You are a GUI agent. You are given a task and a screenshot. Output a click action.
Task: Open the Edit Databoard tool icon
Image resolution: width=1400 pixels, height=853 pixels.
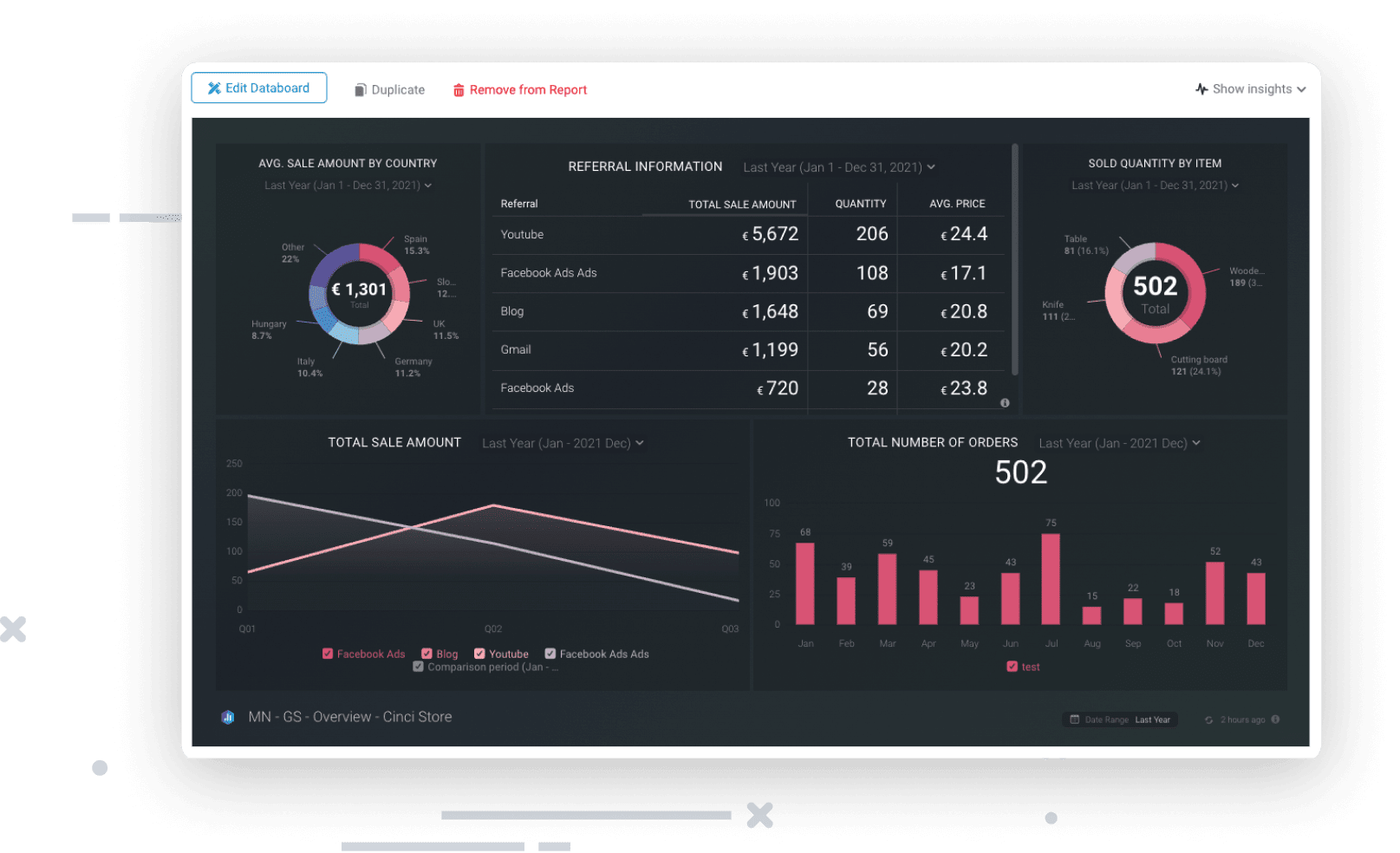point(213,88)
